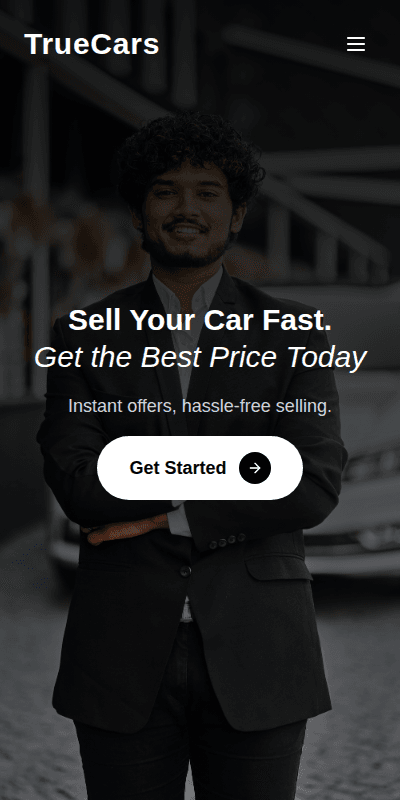The height and width of the screenshot is (800, 400).
Task: Click the word "Today" in the subheading
Action: (327, 357)
